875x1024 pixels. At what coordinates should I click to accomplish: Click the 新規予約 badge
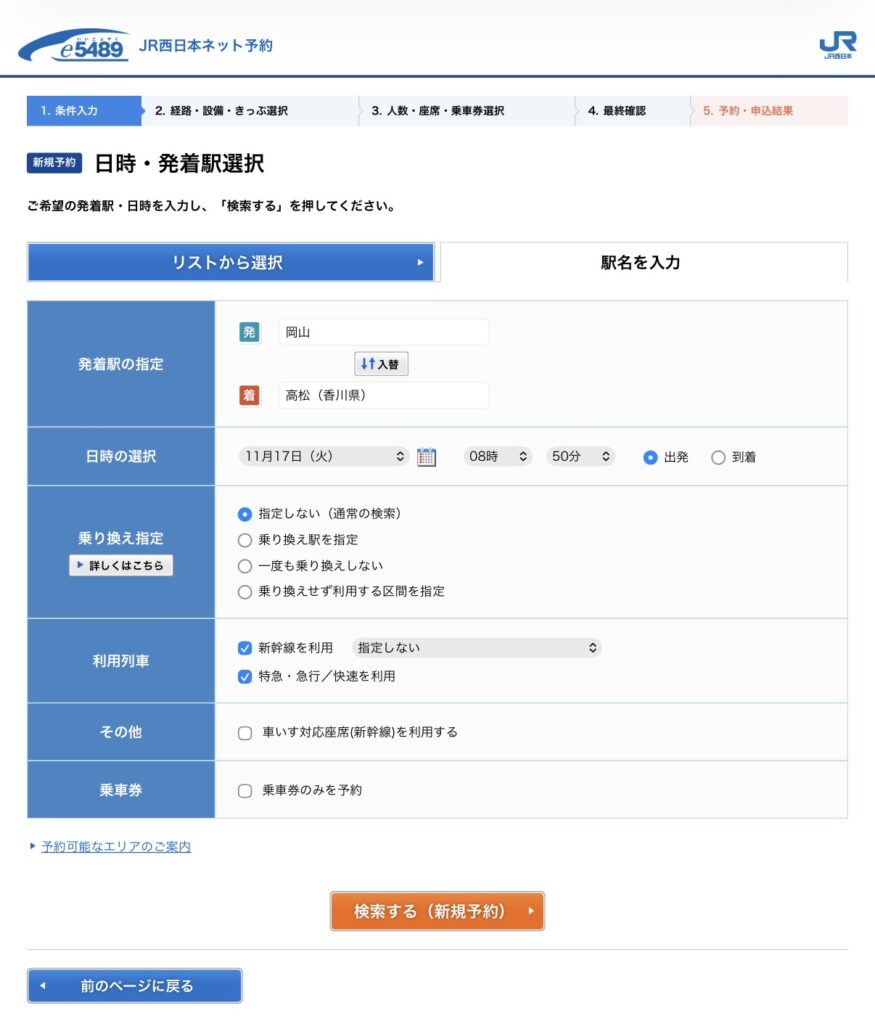click(x=54, y=163)
